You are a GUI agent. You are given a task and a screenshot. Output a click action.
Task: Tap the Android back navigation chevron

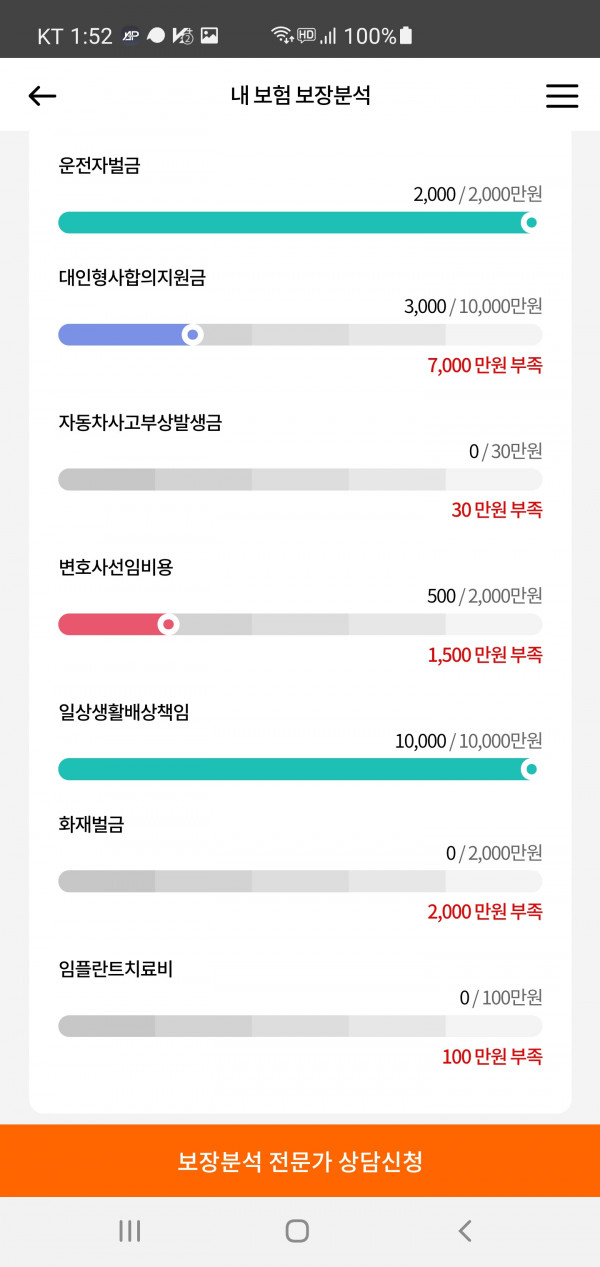[x=464, y=1231]
